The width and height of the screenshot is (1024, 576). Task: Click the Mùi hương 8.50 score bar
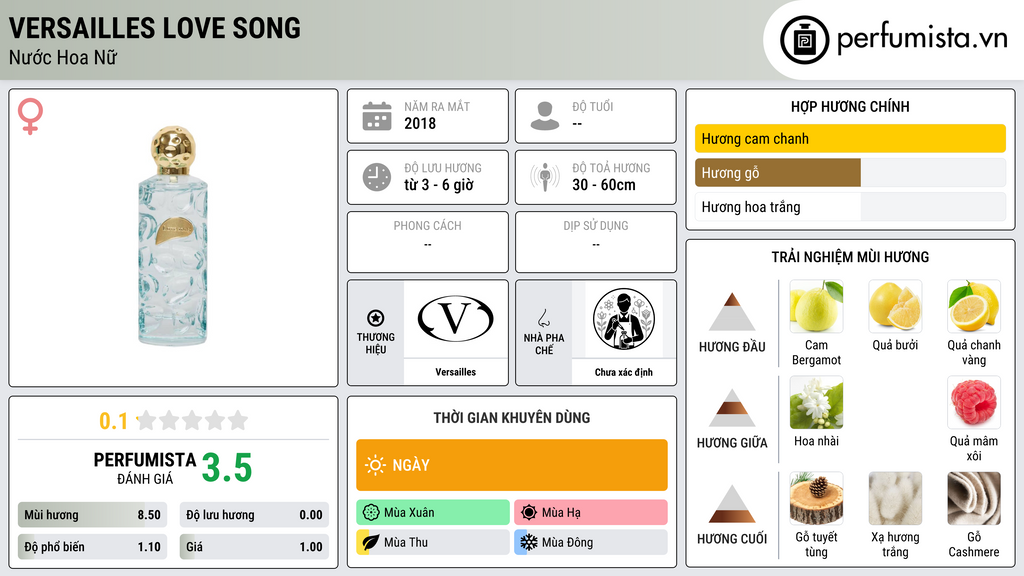[92, 515]
